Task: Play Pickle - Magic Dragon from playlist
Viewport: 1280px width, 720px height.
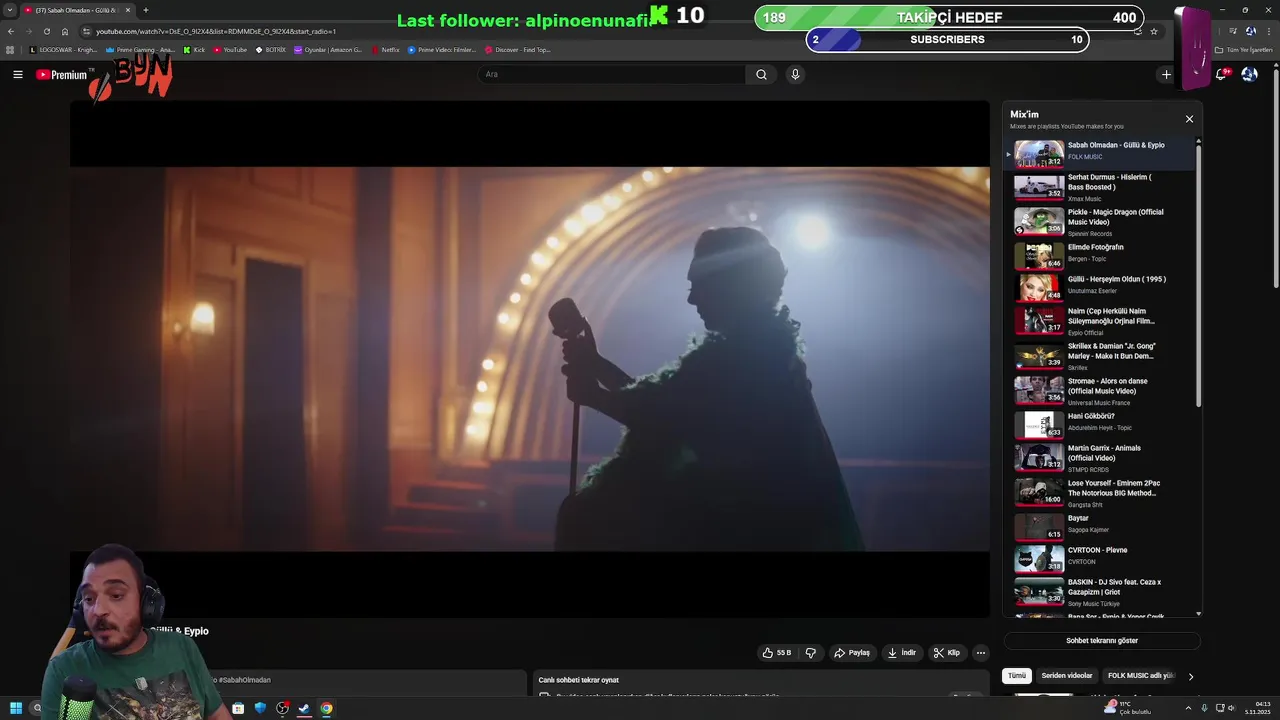Action: (x=1098, y=222)
